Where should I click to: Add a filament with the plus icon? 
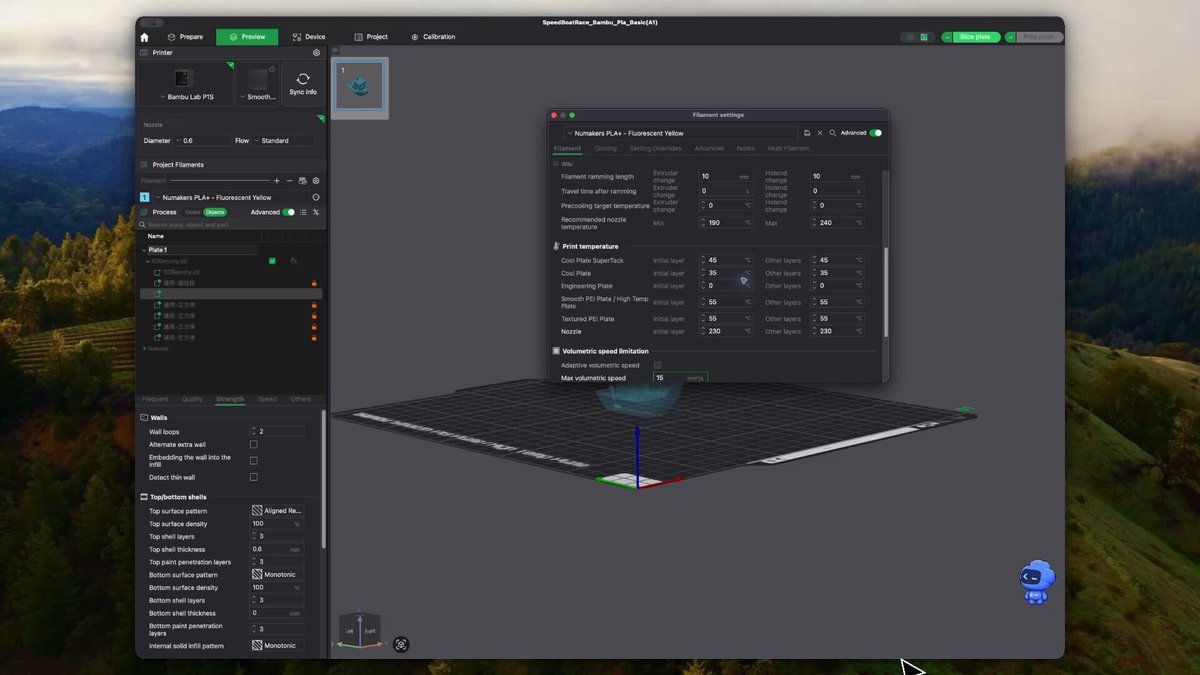(x=277, y=181)
